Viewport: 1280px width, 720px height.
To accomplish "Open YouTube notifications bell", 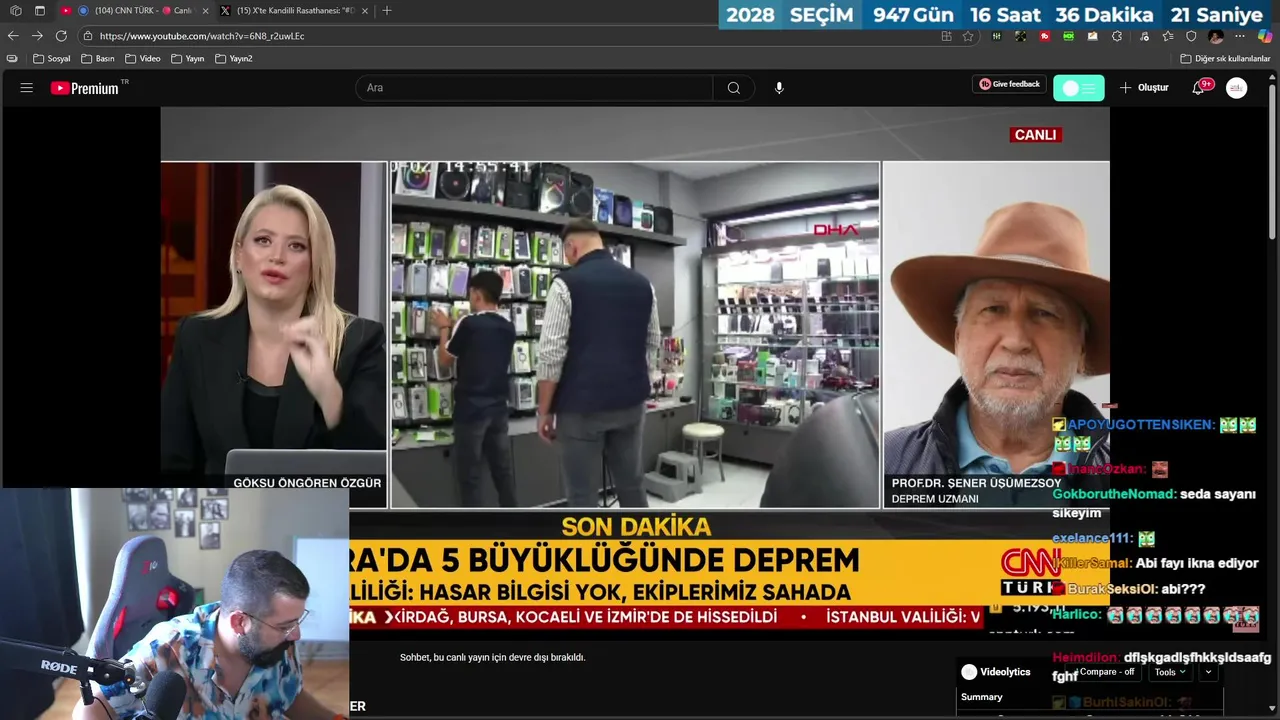I will click(1198, 88).
